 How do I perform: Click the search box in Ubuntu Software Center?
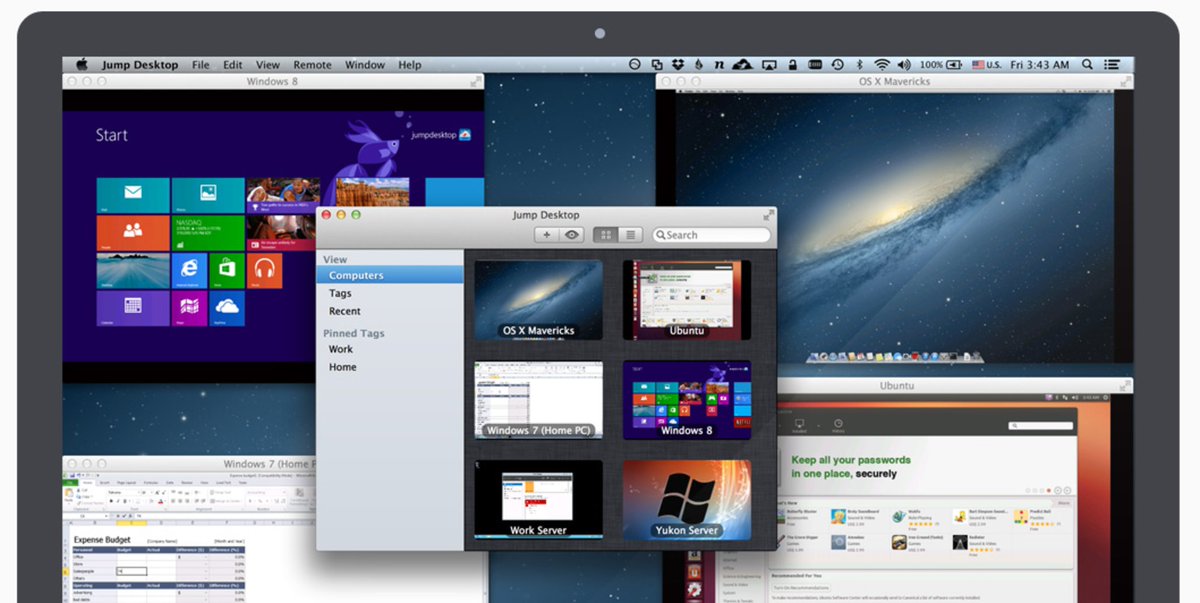pyautogui.click(x=1041, y=426)
